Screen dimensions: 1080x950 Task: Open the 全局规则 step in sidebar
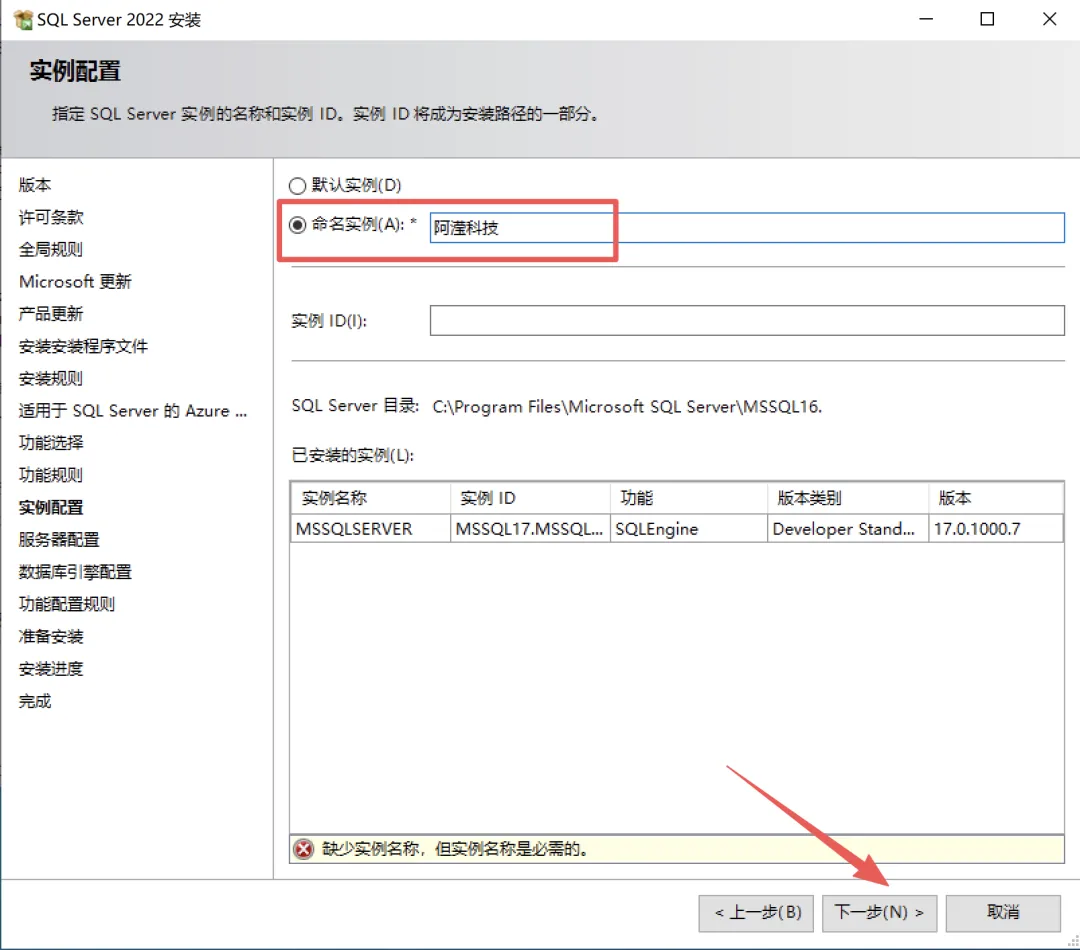[51, 249]
